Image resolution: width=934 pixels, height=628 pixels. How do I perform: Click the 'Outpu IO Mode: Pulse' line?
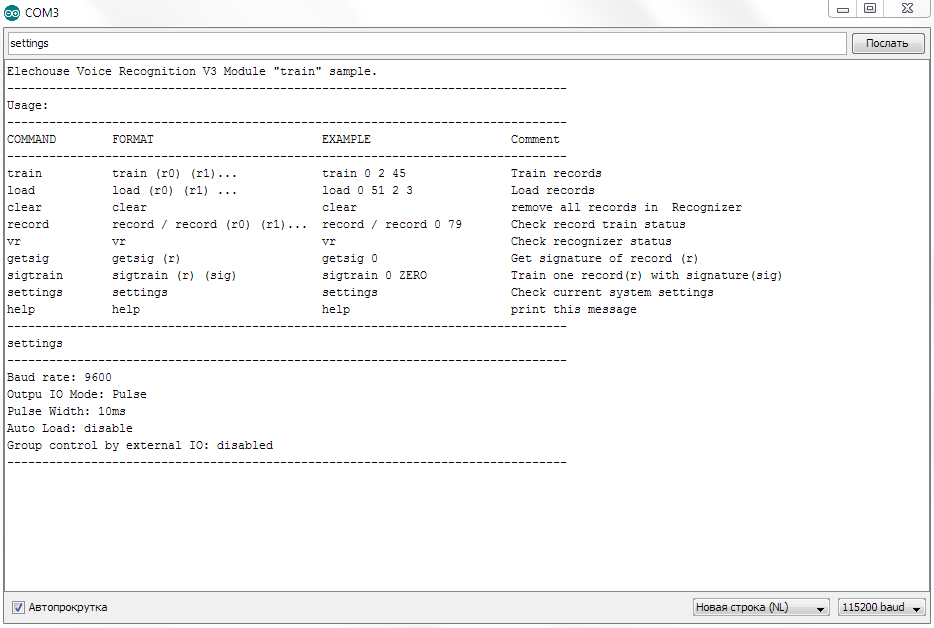click(76, 394)
